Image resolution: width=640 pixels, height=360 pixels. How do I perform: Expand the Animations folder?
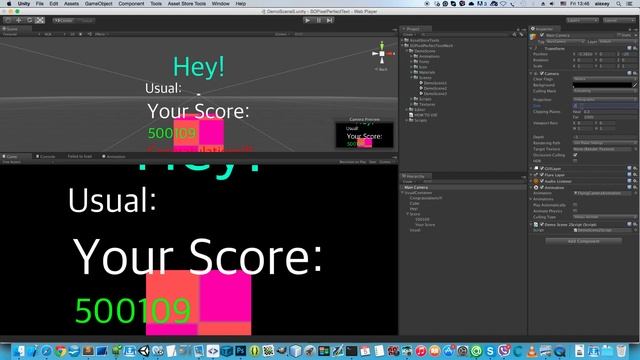[412, 56]
